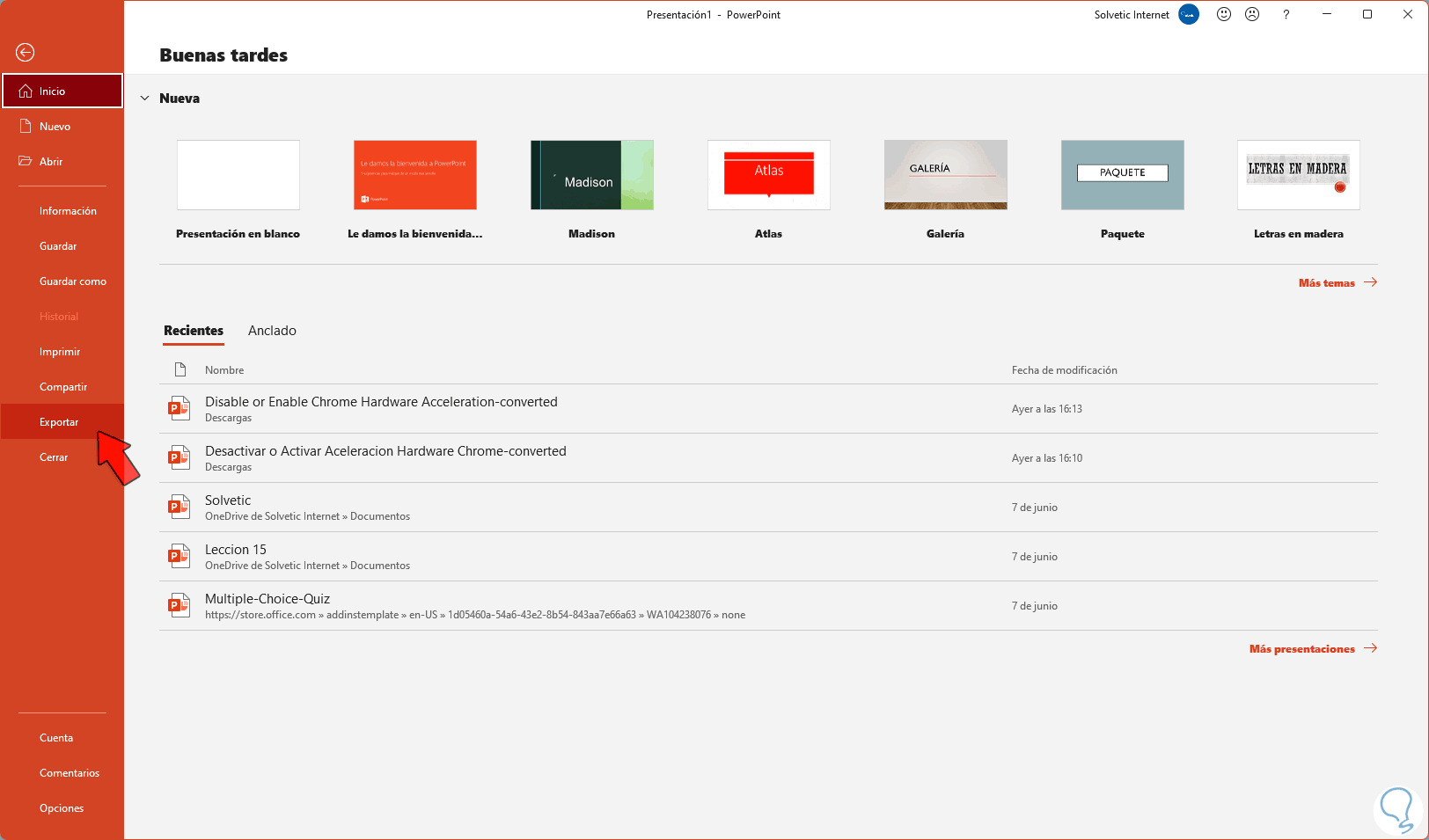Select Guardar in the backstage menu
This screenshot has height=840, width=1429.
62,246
